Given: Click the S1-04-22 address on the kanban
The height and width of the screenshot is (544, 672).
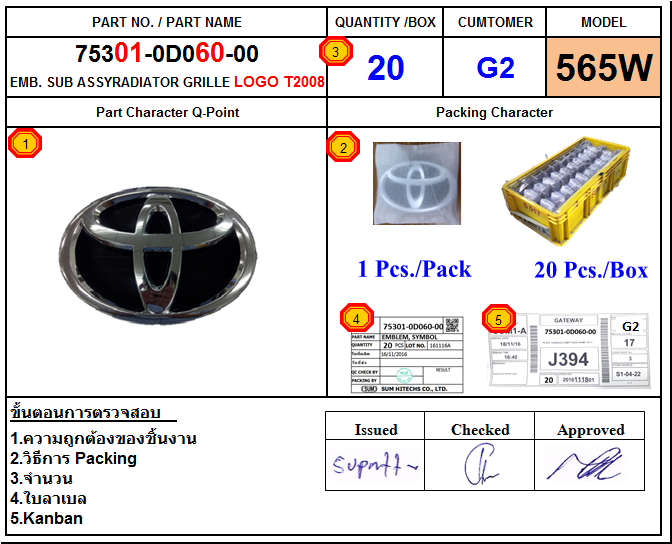Looking at the screenshot, I should [x=628, y=374].
